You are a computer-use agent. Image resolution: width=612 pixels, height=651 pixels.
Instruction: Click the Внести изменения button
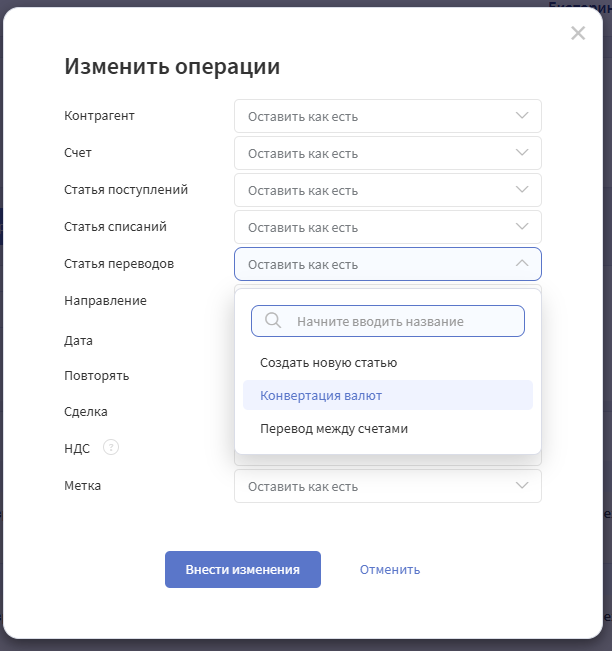tap(243, 569)
